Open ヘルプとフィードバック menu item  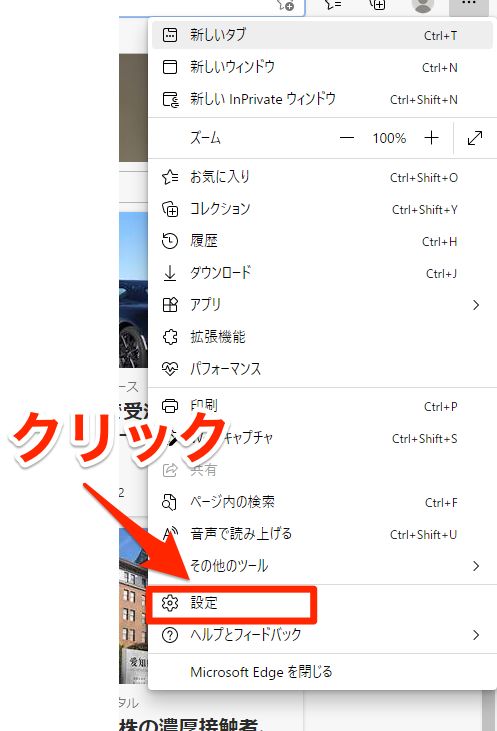click(322, 635)
